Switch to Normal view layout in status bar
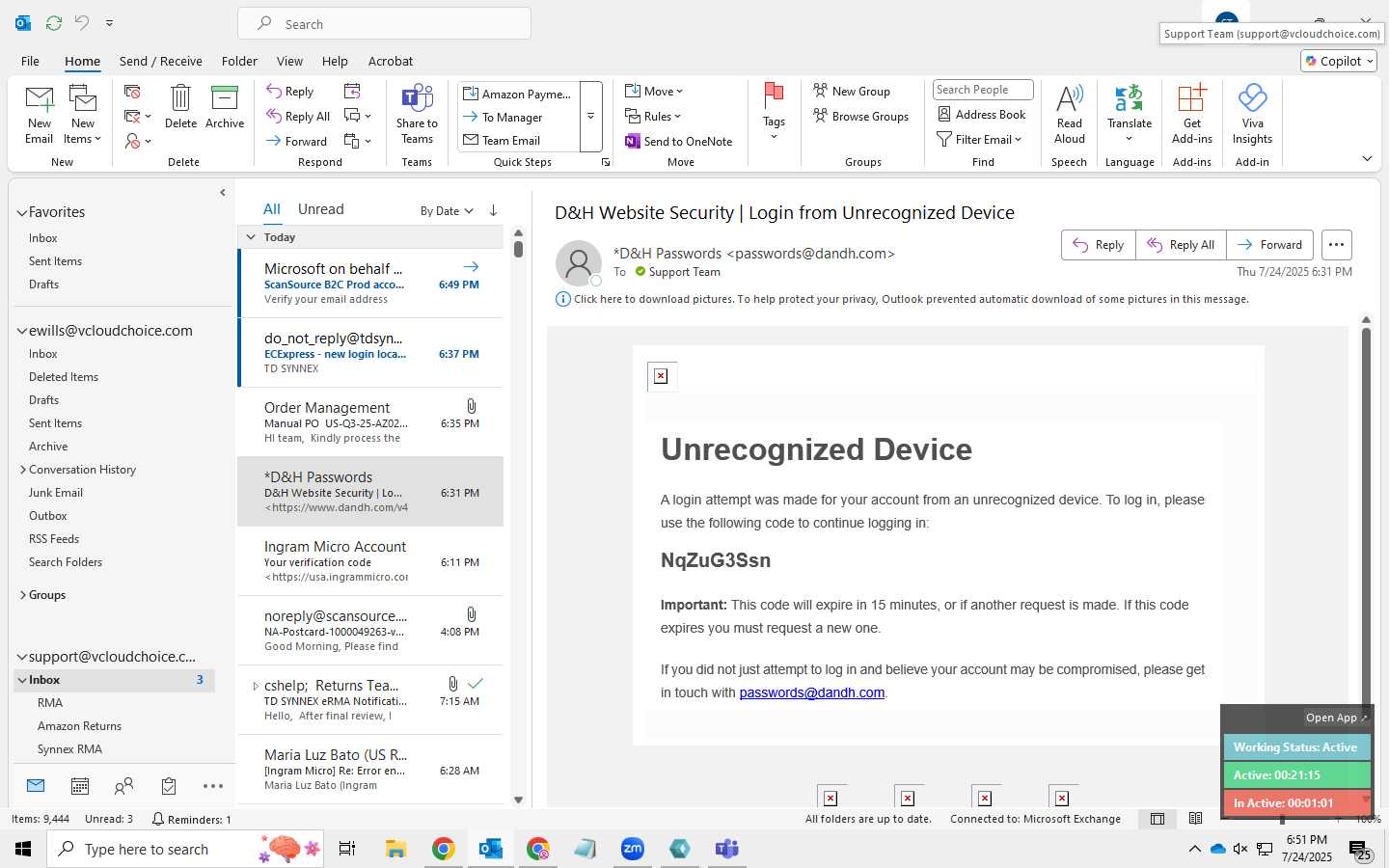Screen dimensions: 1389x868 pyautogui.click(x=1157, y=819)
